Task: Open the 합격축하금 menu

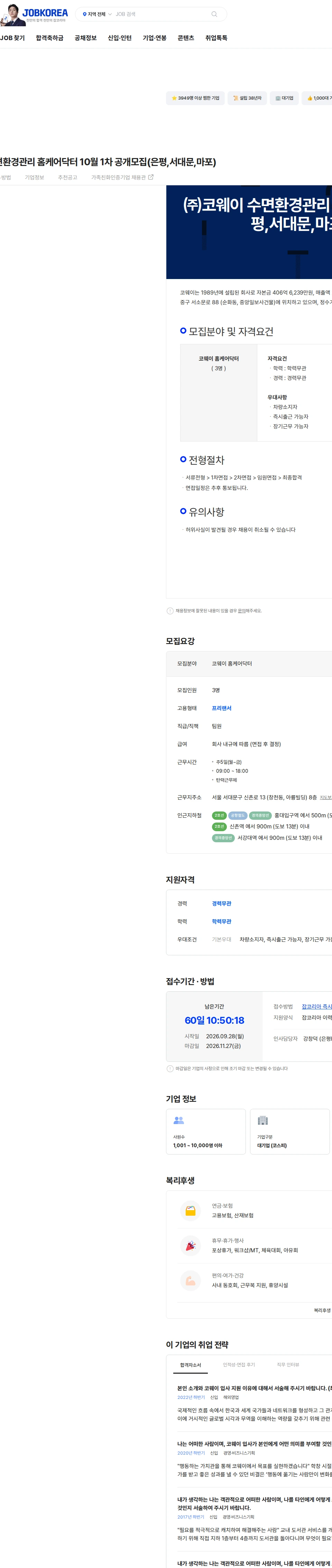Action: [49, 38]
